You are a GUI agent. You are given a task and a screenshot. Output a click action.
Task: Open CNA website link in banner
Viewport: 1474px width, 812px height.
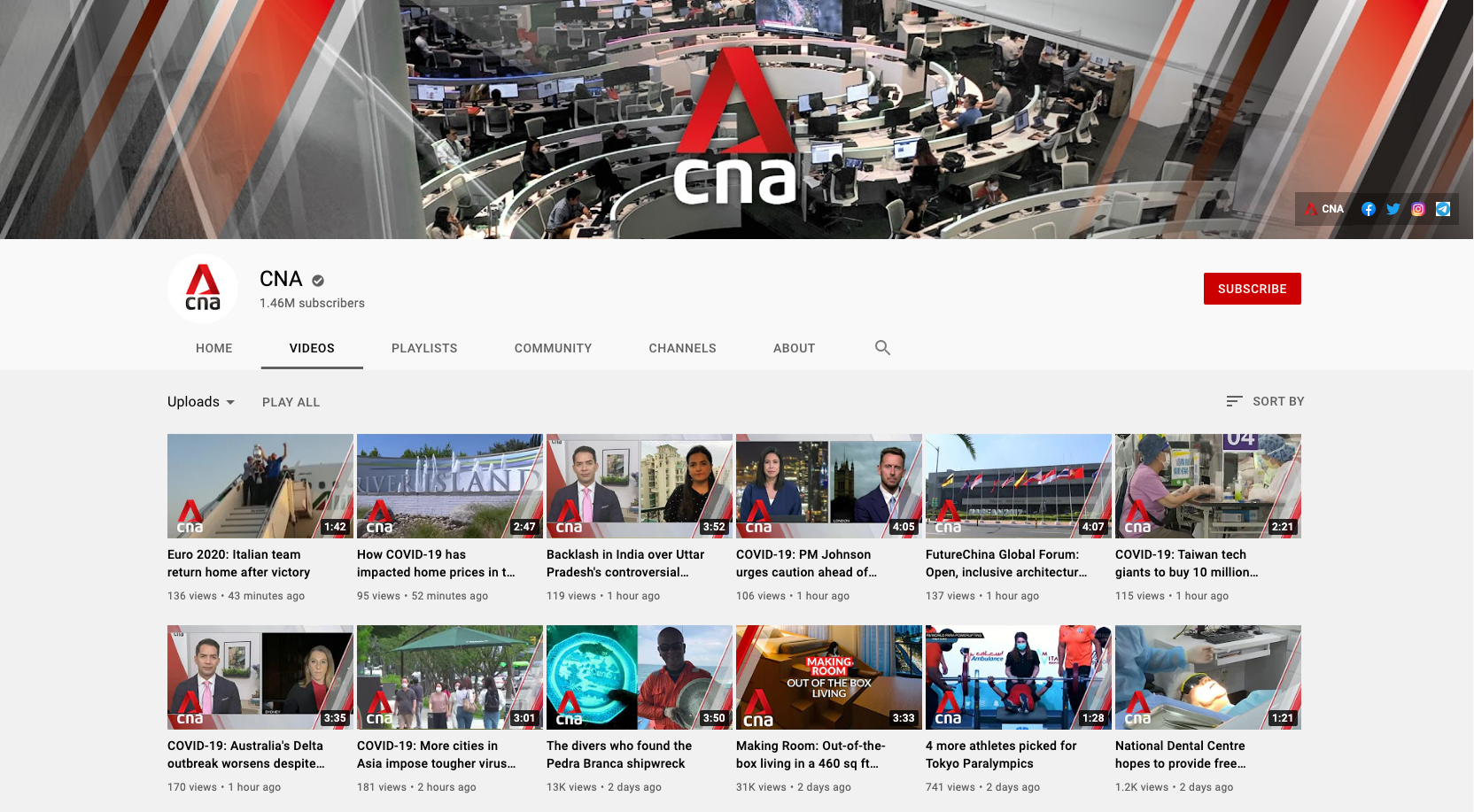1324,209
